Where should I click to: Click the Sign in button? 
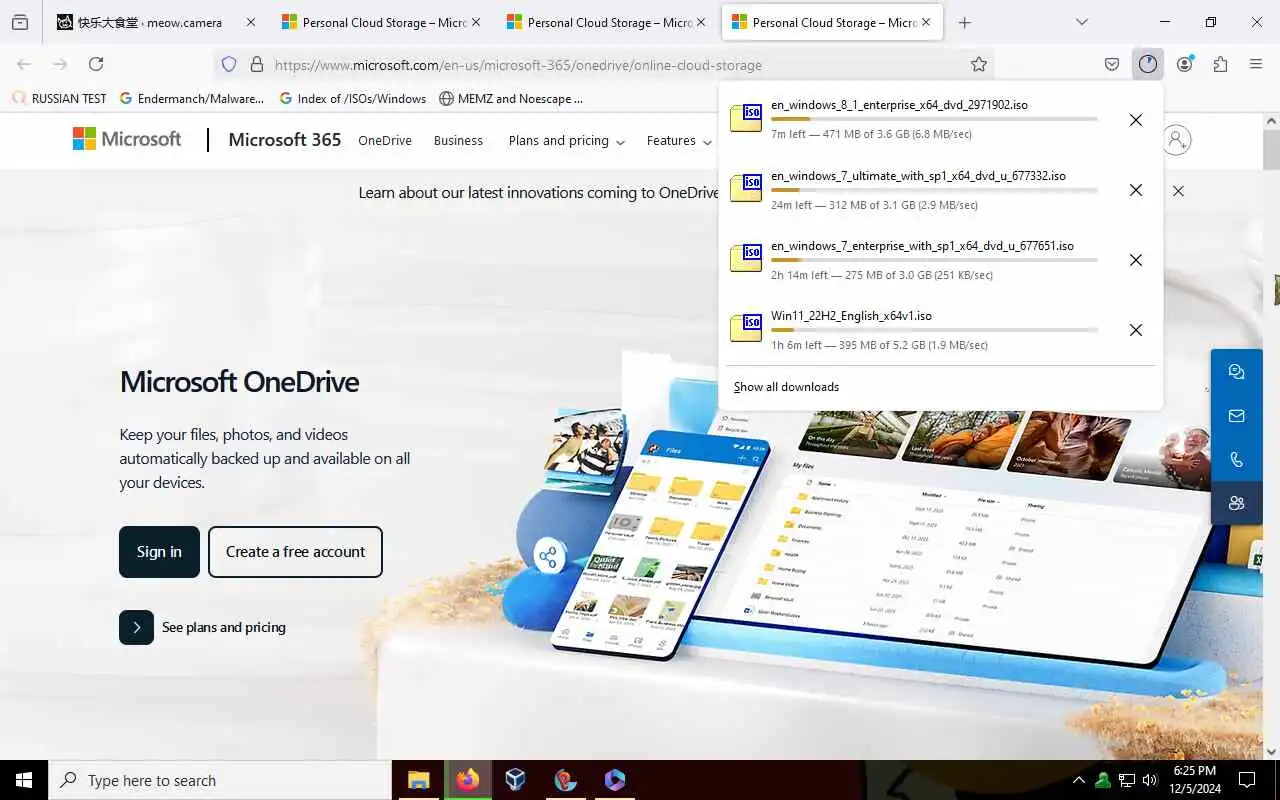pos(159,552)
